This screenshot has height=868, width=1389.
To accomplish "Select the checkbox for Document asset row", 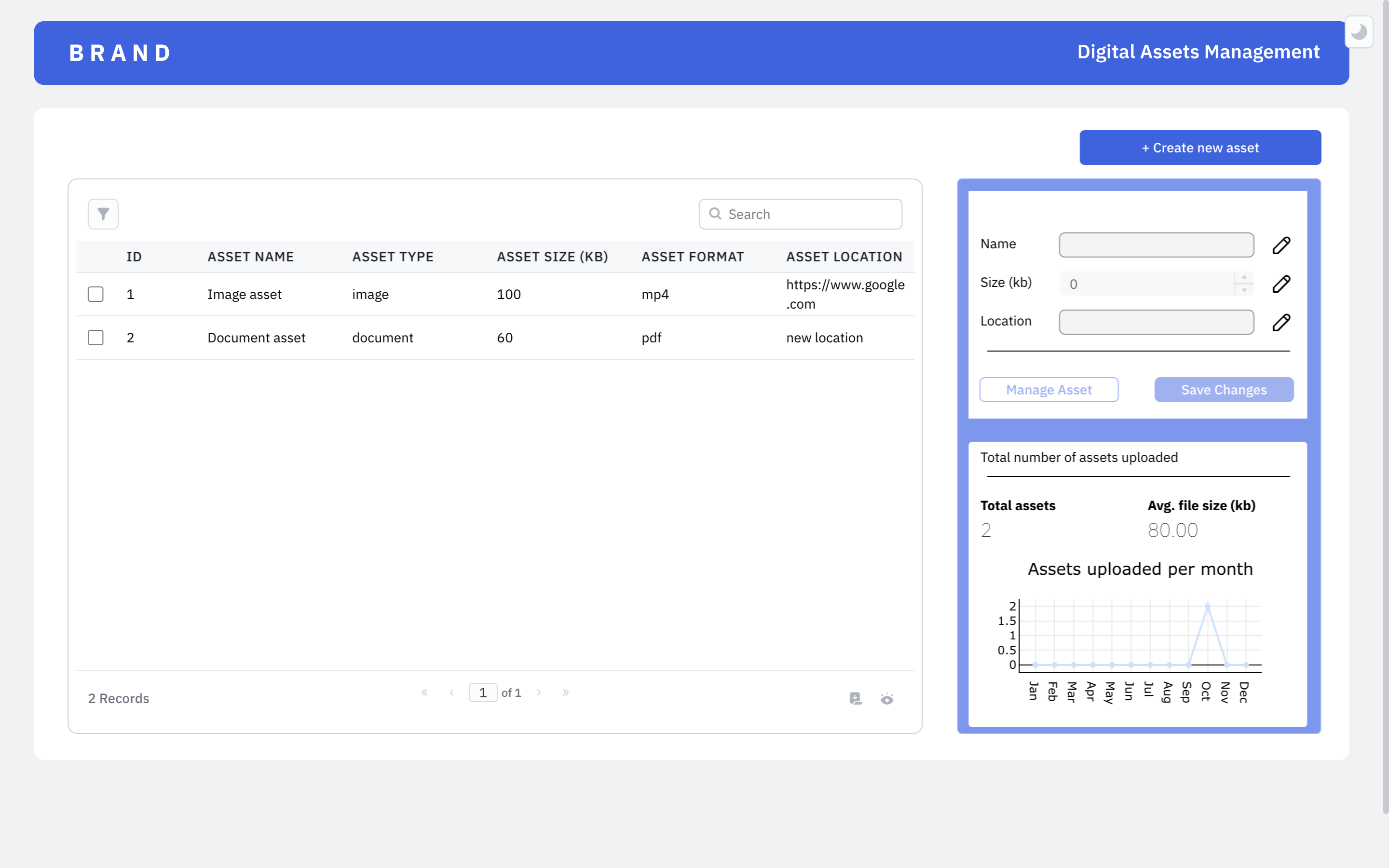I will click(x=96, y=338).
